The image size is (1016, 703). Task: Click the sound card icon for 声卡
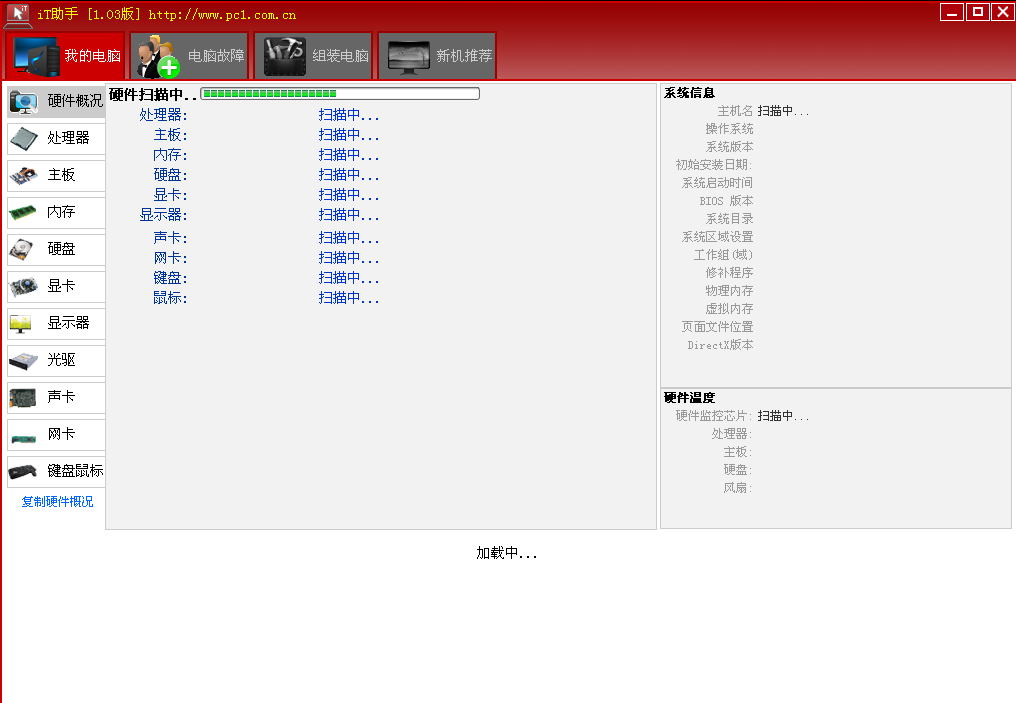(x=23, y=398)
